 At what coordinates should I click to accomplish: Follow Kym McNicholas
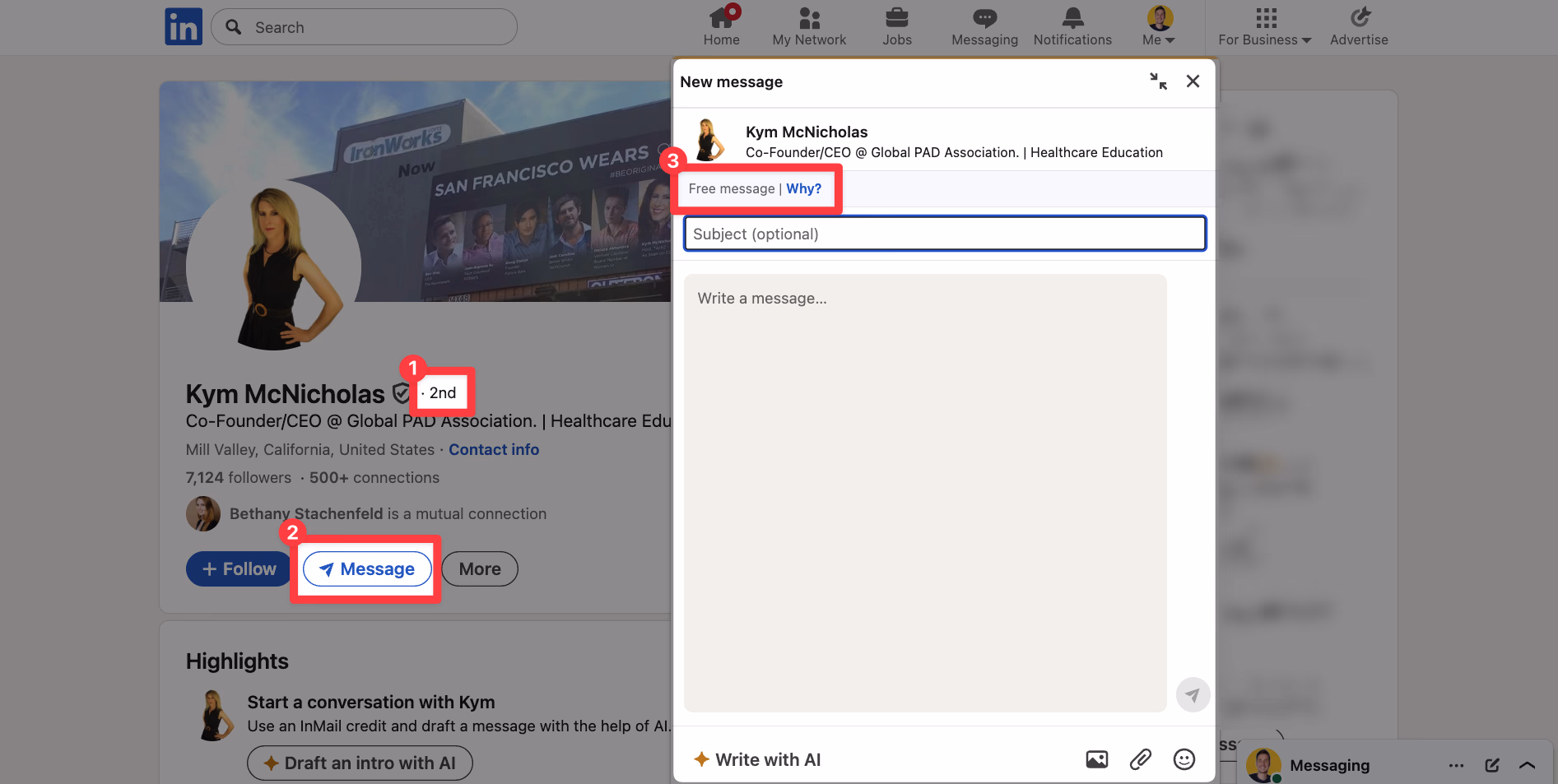click(239, 569)
